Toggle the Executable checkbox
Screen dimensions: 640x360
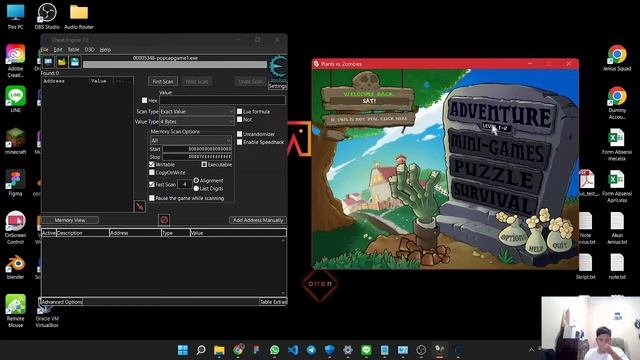(204, 164)
